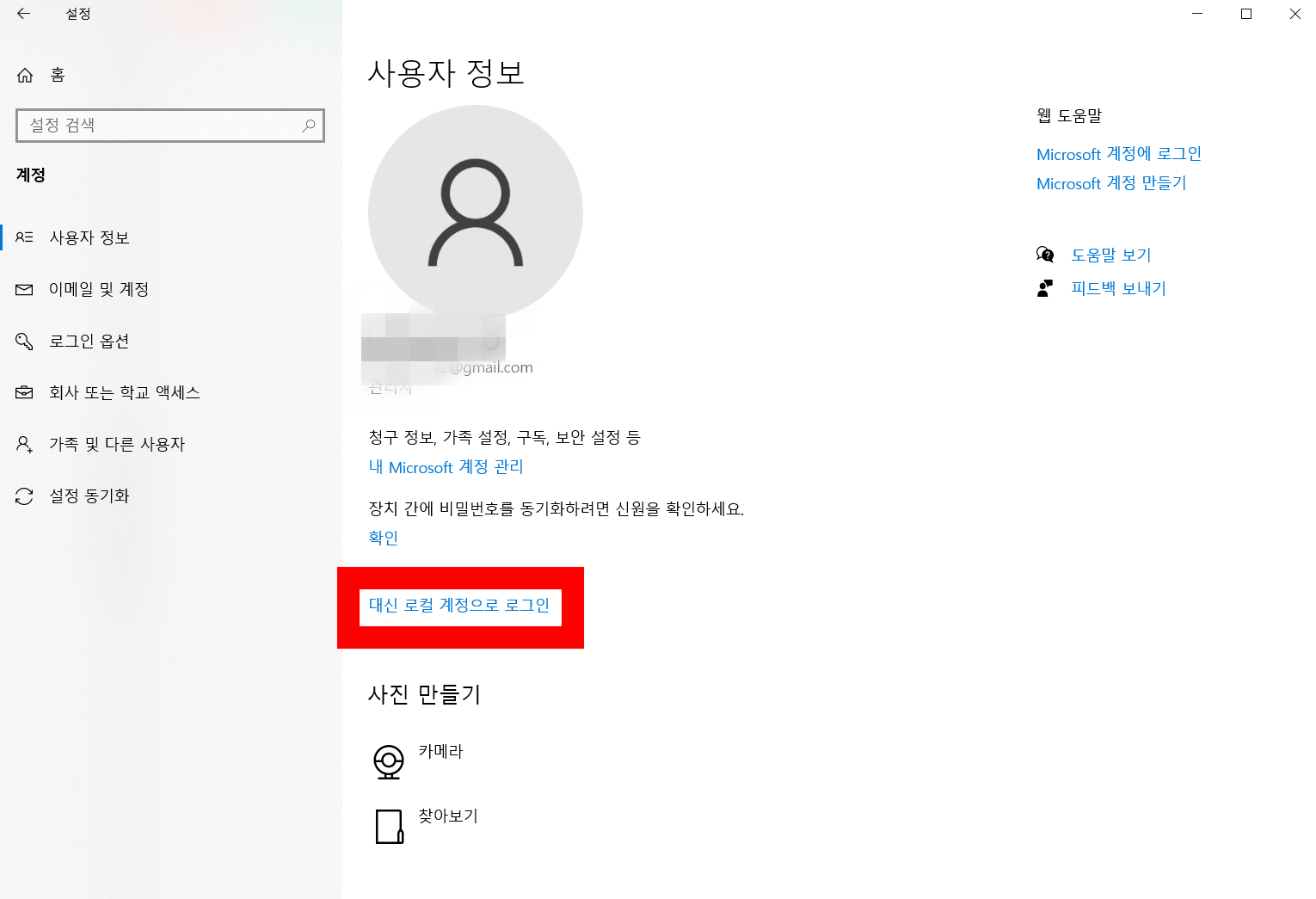Screen dimensions: 1316x899
Task: Click the 도움말 보기 chat icon
Action: click(1045, 255)
